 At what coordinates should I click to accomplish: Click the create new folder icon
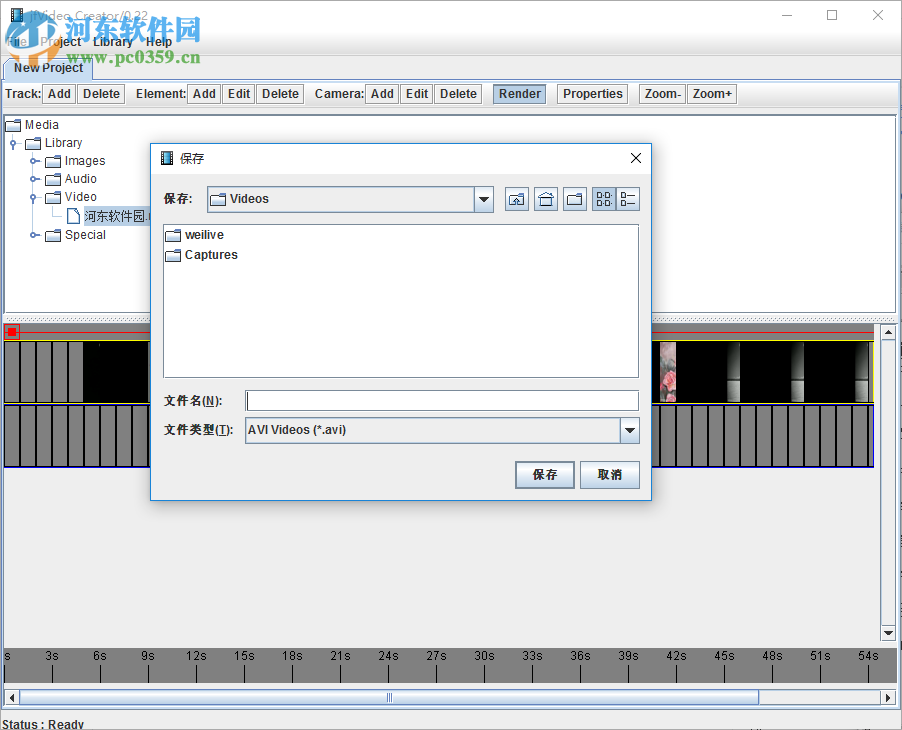[574, 199]
